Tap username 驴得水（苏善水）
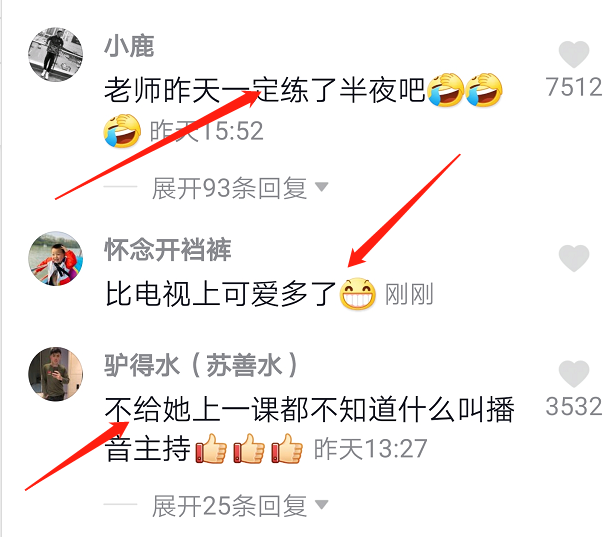The image size is (611, 537). tap(201, 365)
